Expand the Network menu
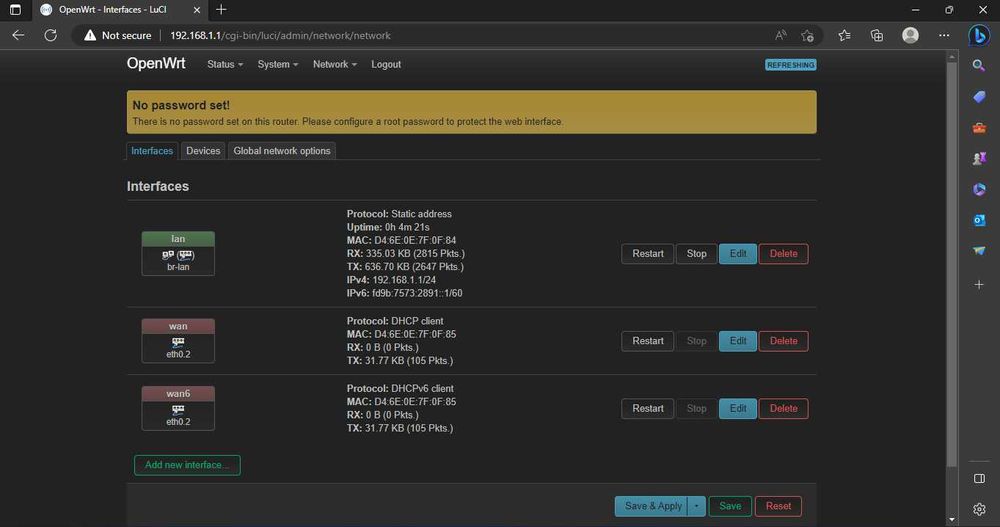 335,64
